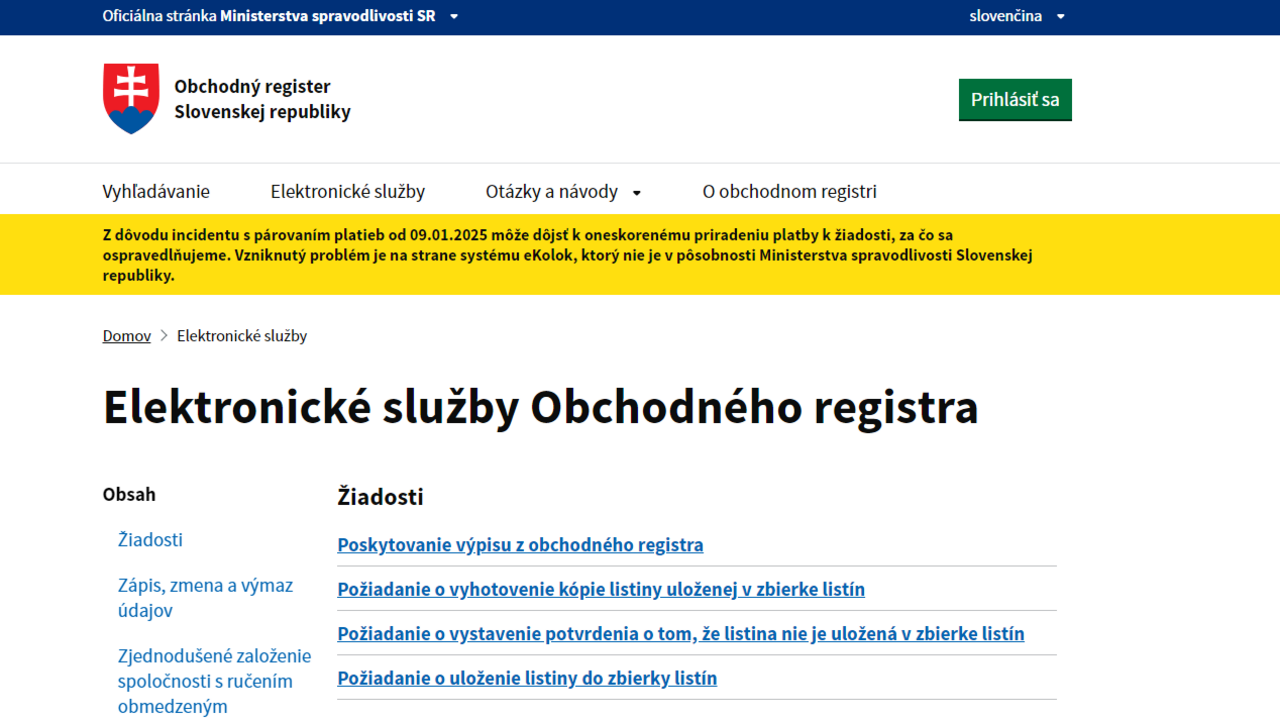
Task: Click the Ministerstva spravodlivosti SR header text
Action: click(x=327, y=16)
